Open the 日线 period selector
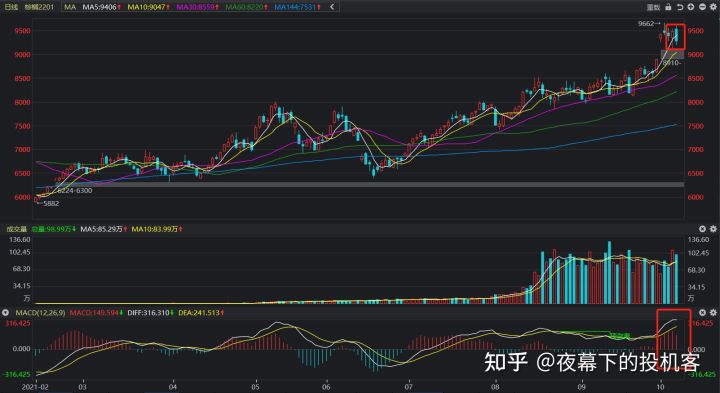 (11, 7)
